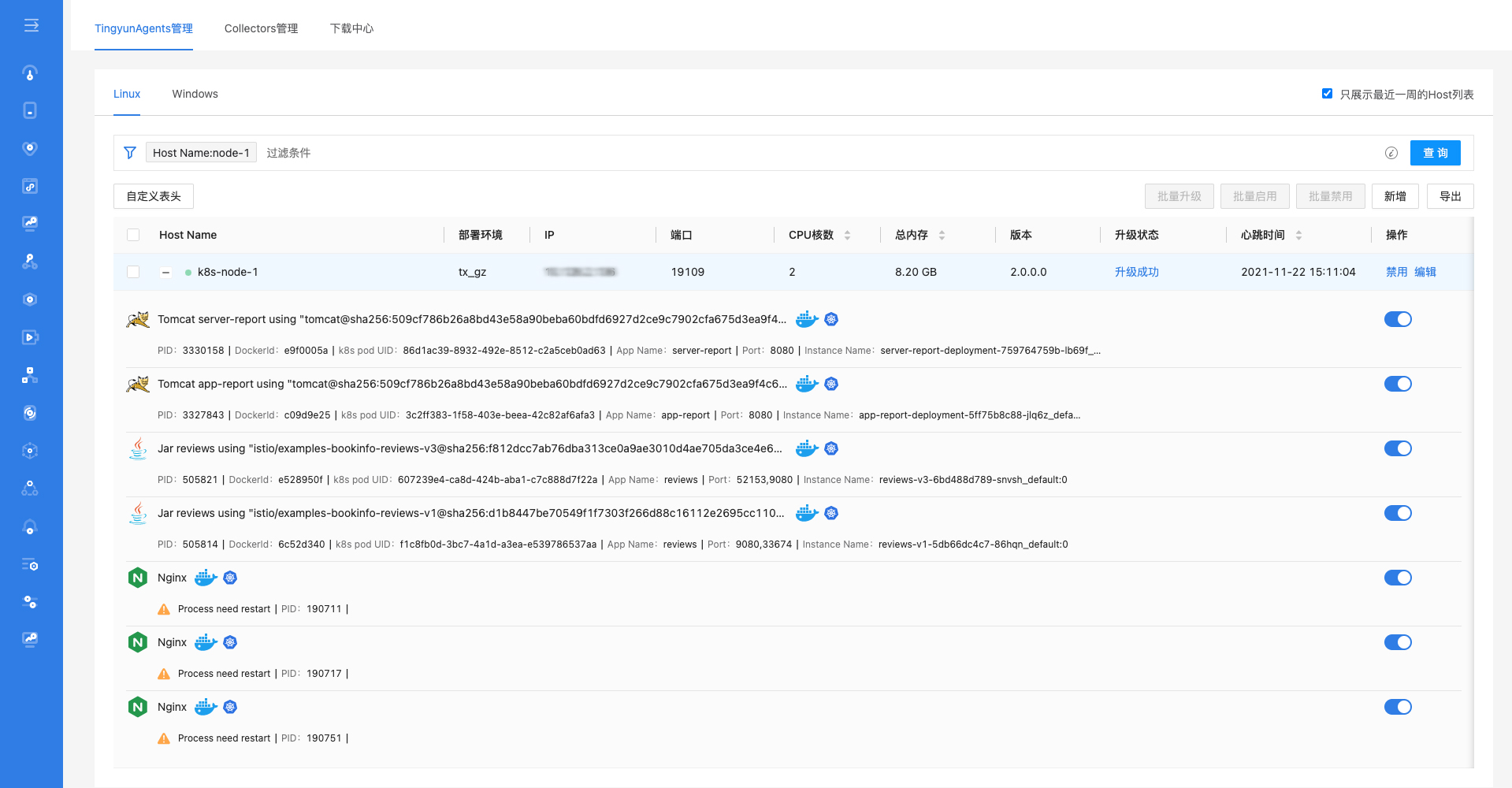1512x788 pixels.
Task: Click the tx_gz environment cell
Action: pyautogui.click(x=472, y=272)
